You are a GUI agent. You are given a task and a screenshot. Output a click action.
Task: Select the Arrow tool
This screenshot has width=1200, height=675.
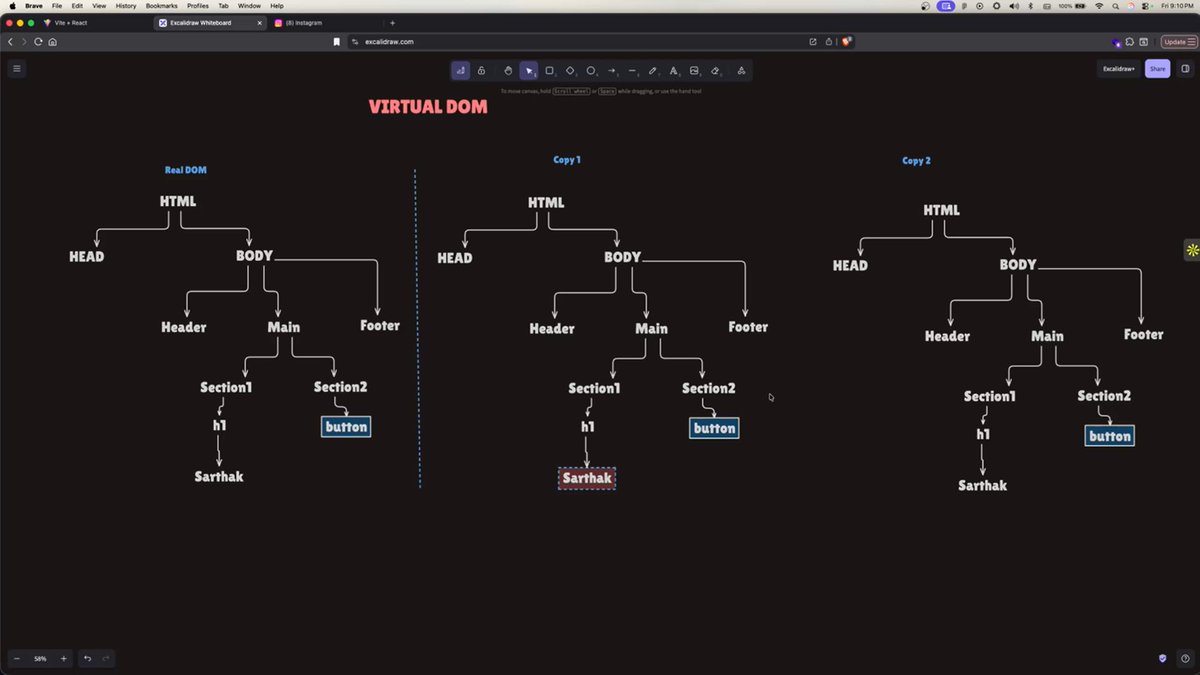coord(612,70)
